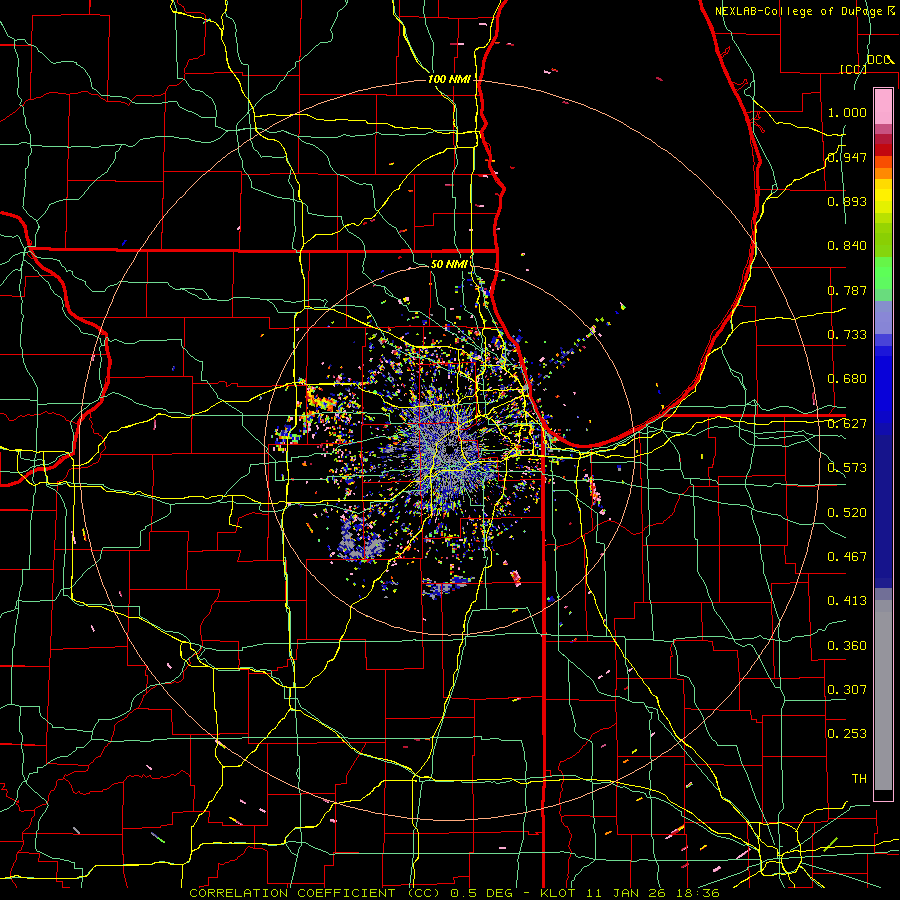Select the 0.893 scale value

click(847, 201)
